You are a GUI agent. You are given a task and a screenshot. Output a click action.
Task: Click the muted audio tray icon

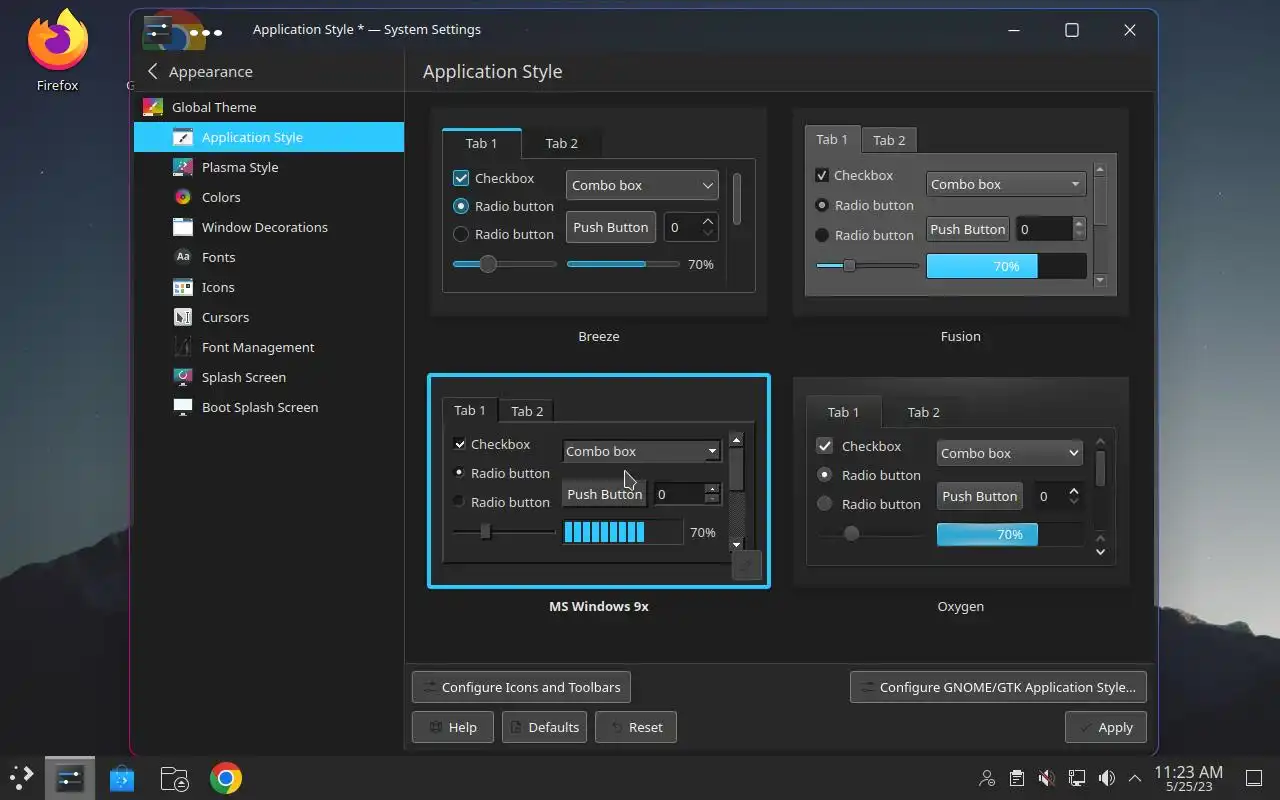1046,778
